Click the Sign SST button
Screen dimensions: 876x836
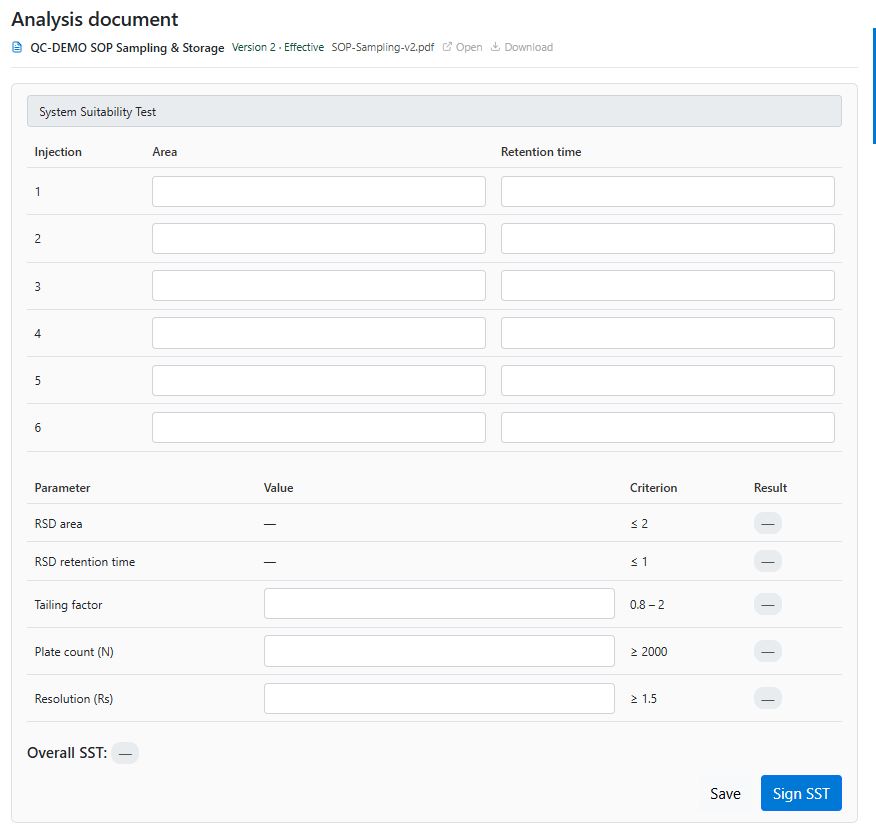(x=801, y=793)
